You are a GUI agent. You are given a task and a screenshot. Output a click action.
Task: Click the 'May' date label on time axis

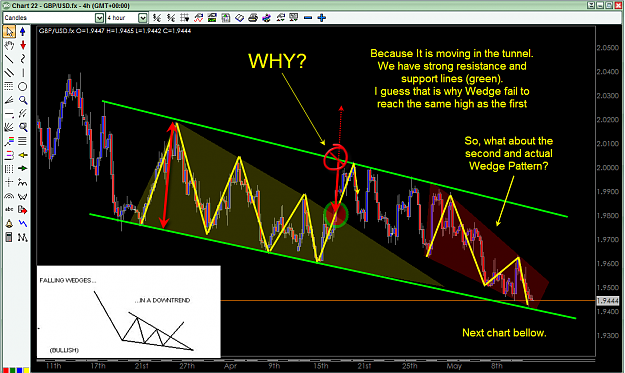pos(454,365)
